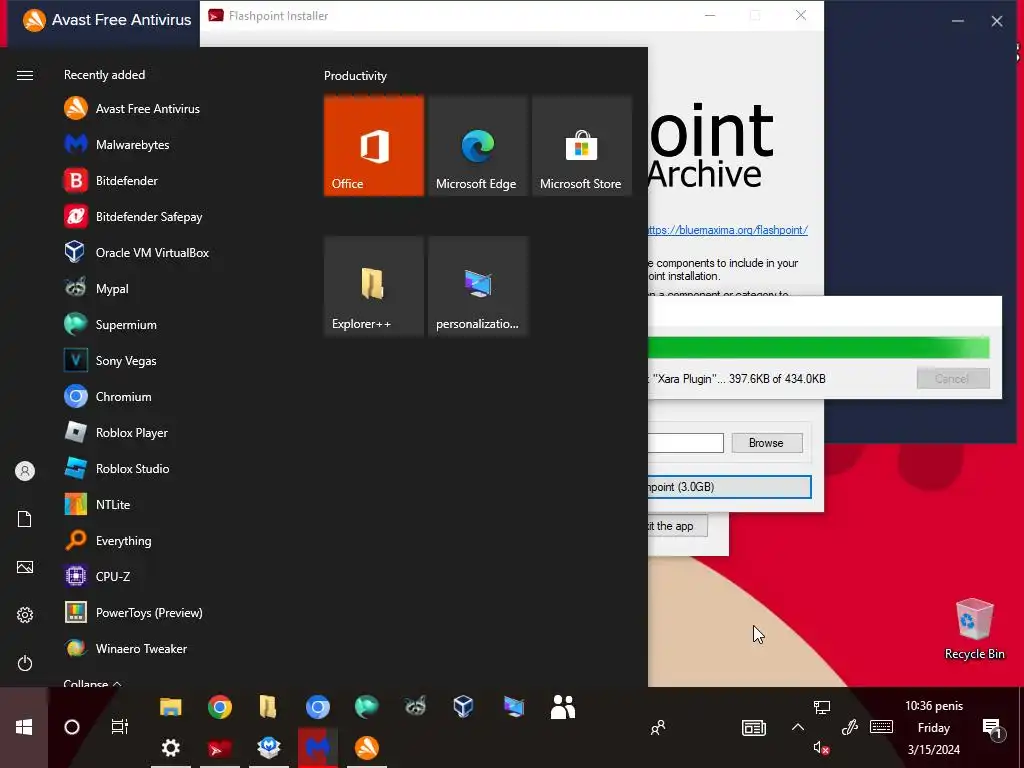Open the Power options in Start
The width and height of the screenshot is (1024, 768).
(x=25, y=663)
